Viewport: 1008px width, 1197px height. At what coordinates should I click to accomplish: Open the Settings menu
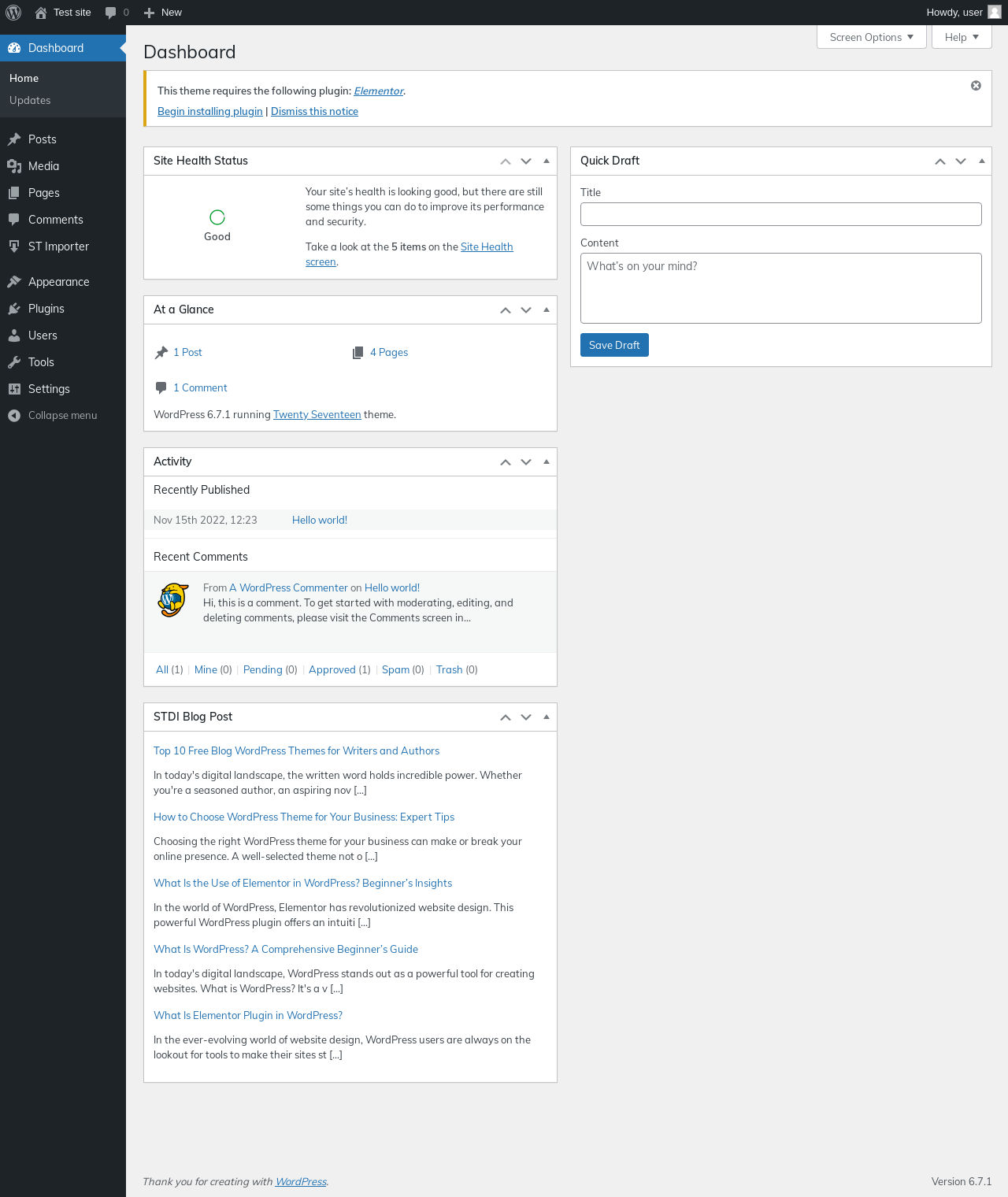coord(63,389)
